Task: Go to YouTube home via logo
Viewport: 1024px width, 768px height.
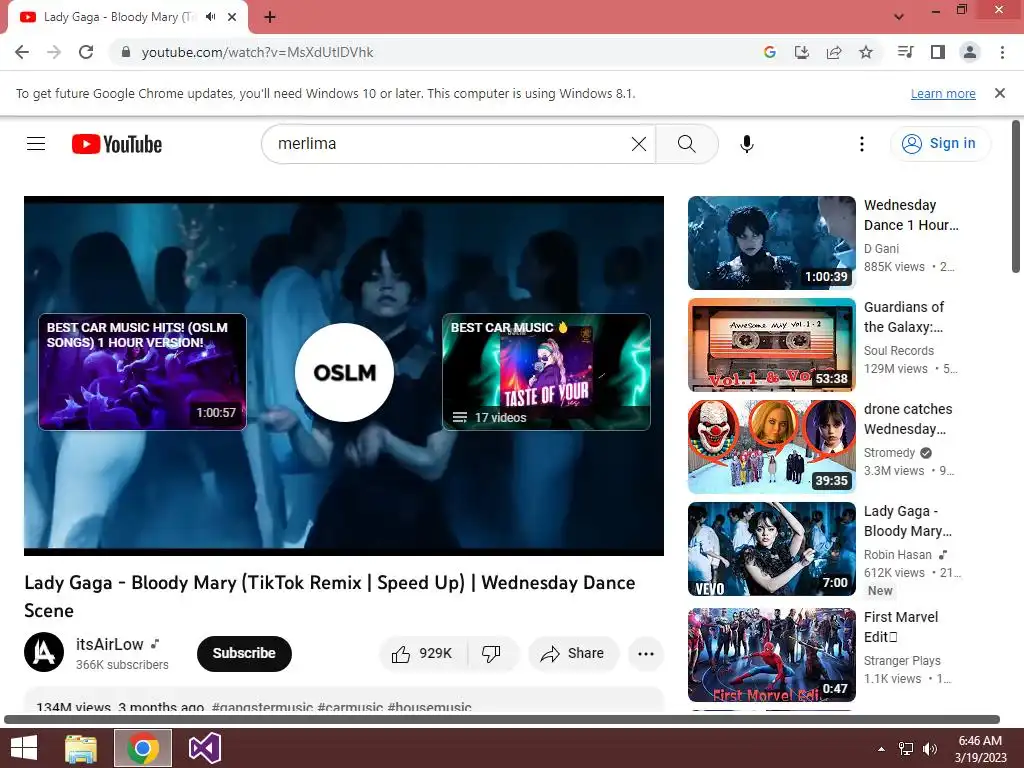Action: click(x=117, y=144)
